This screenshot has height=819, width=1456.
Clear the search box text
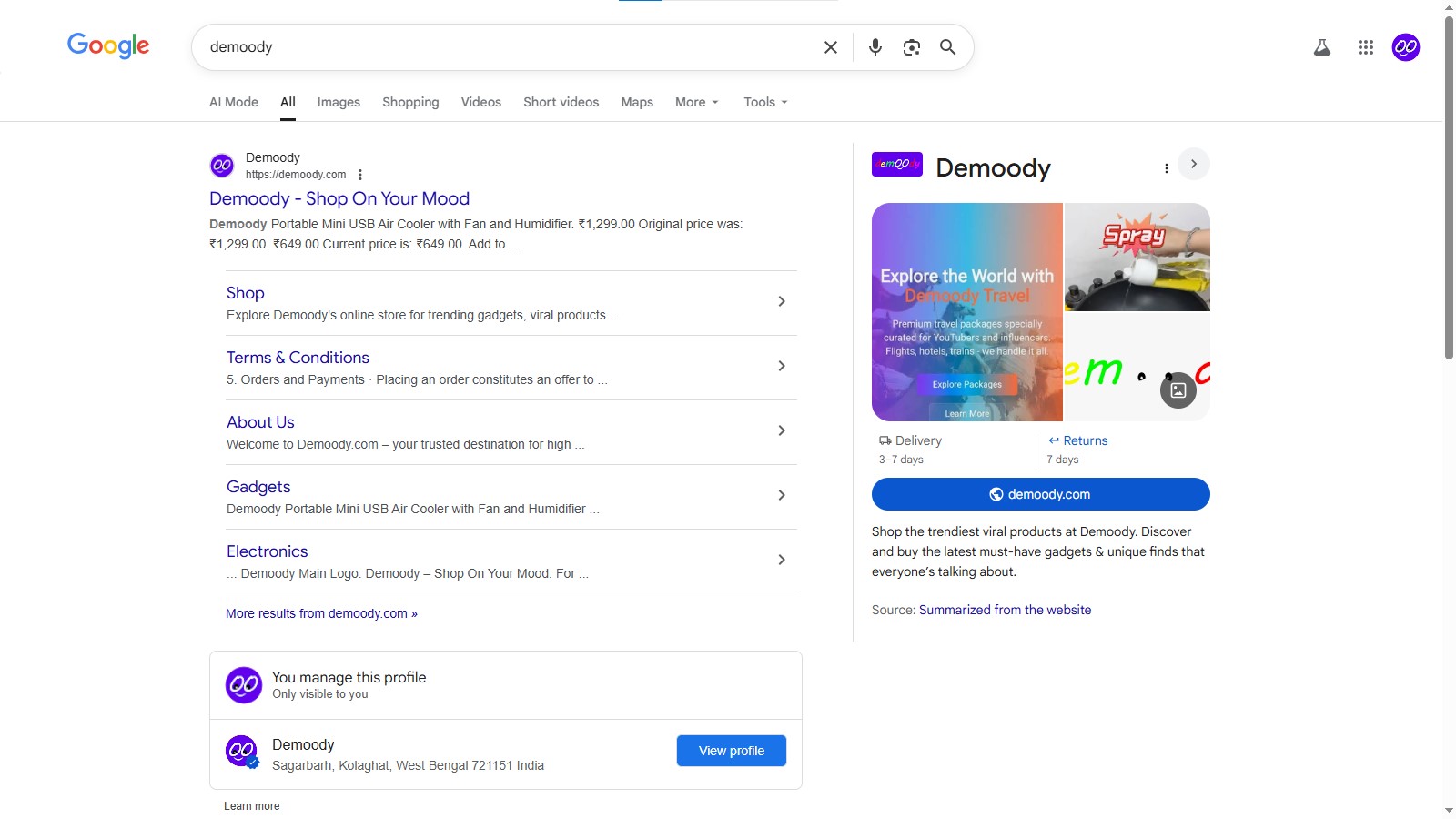[830, 47]
